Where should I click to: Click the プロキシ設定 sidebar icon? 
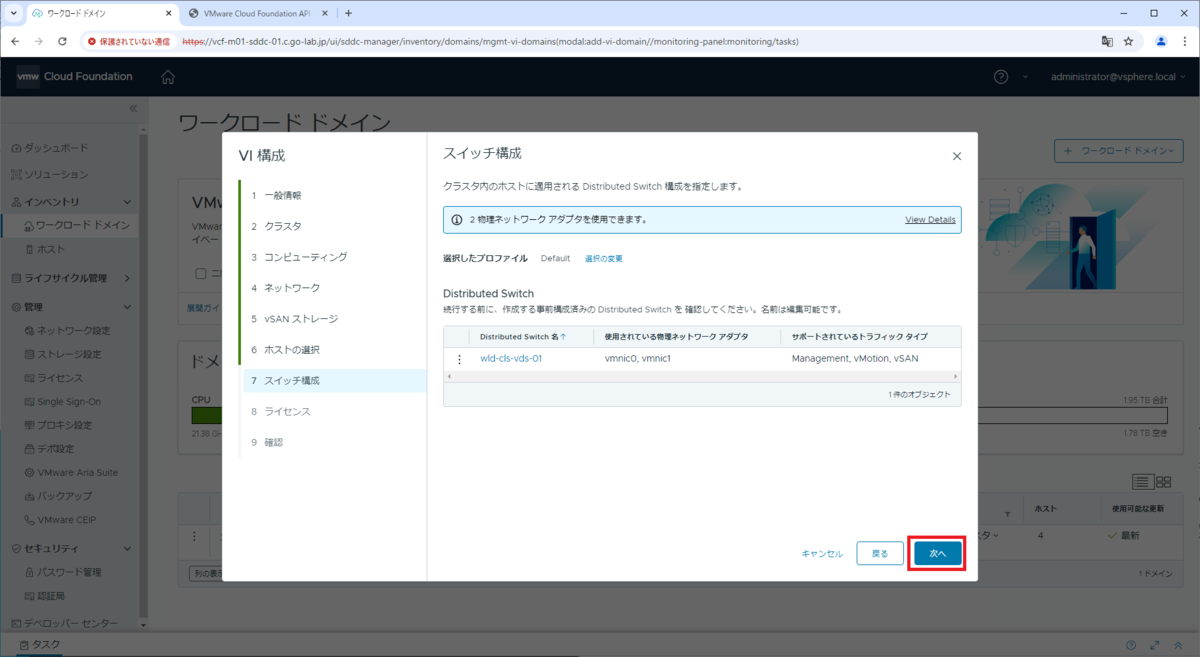coord(29,425)
